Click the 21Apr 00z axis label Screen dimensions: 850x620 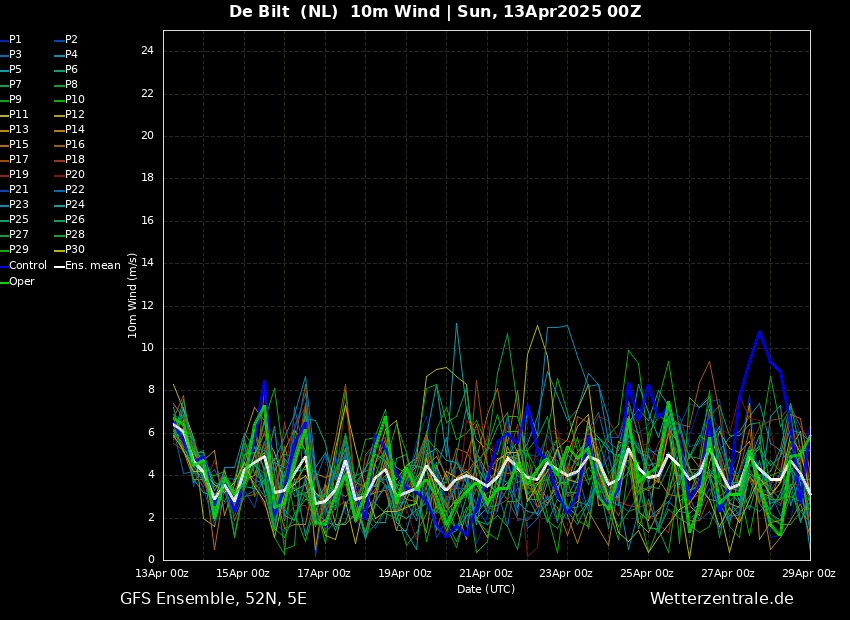(x=486, y=573)
